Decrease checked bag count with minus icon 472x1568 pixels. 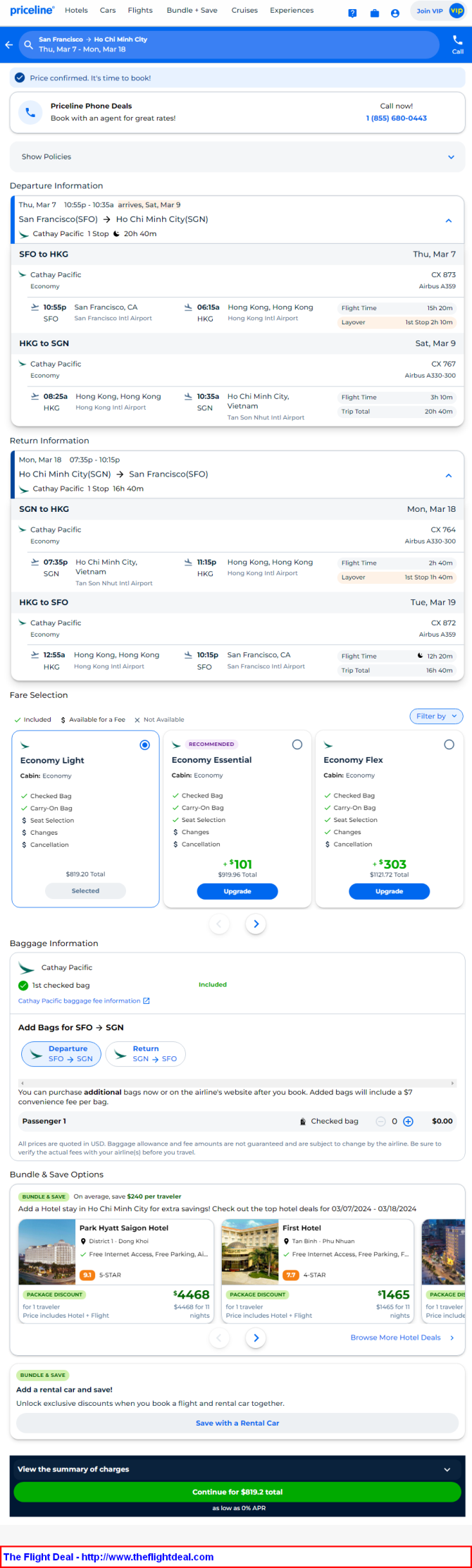(x=380, y=1121)
